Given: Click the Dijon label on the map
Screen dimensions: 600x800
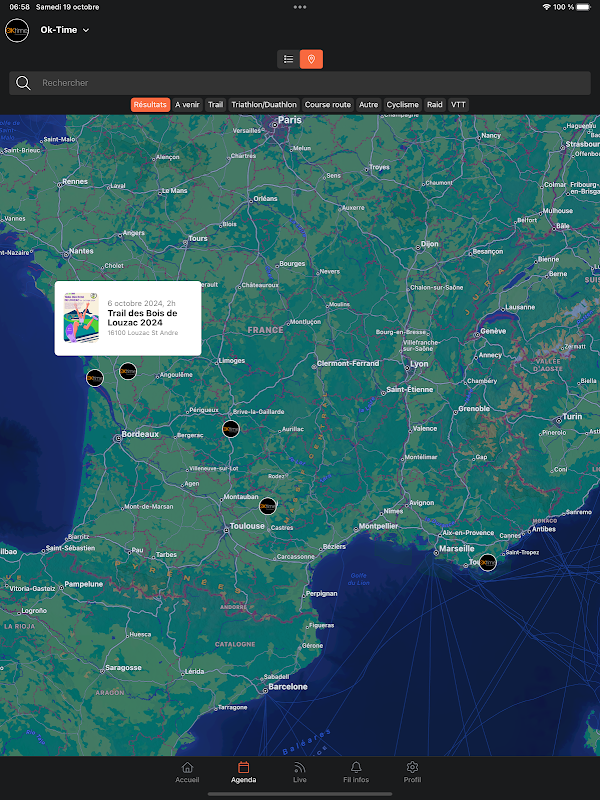Looking at the screenshot, I should (x=429, y=244).
